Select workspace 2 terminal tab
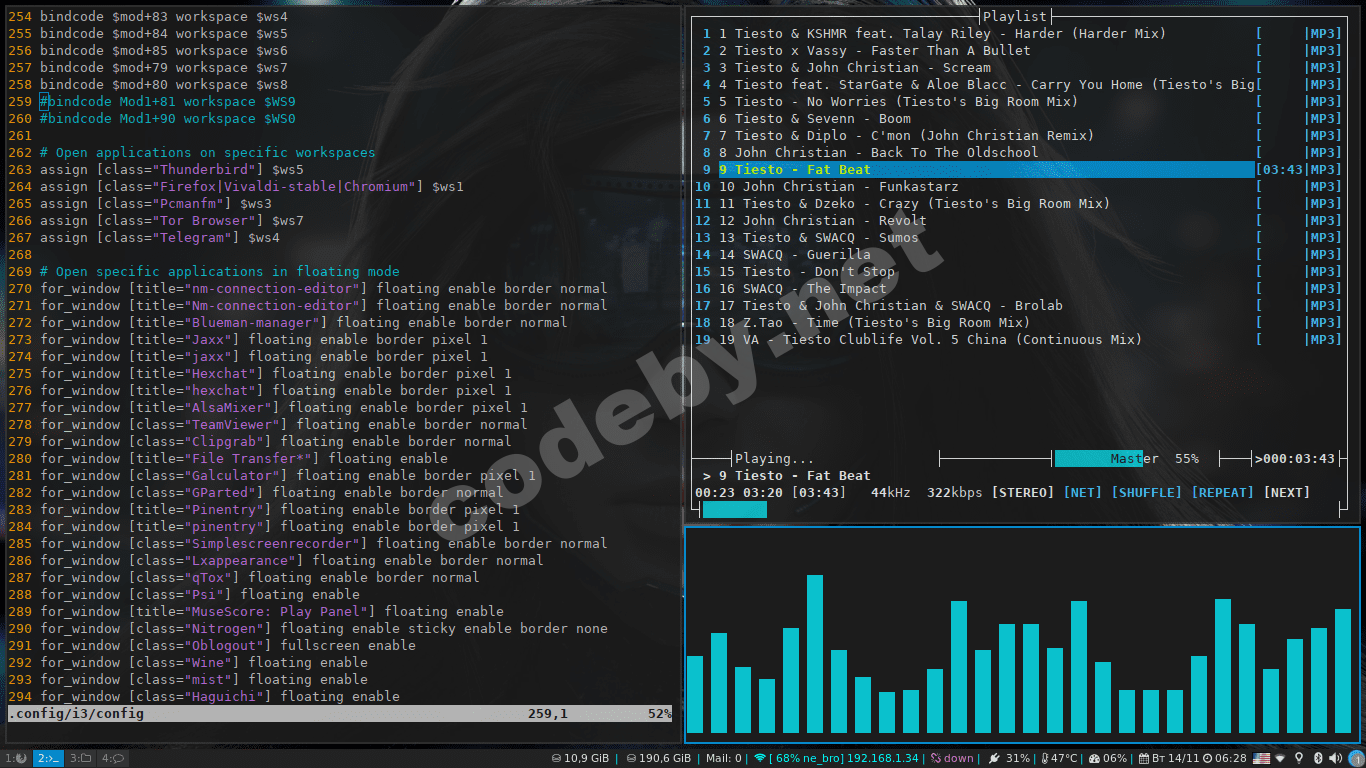Viewport: 1366px width, 768px height. click(x=49, y=758)
